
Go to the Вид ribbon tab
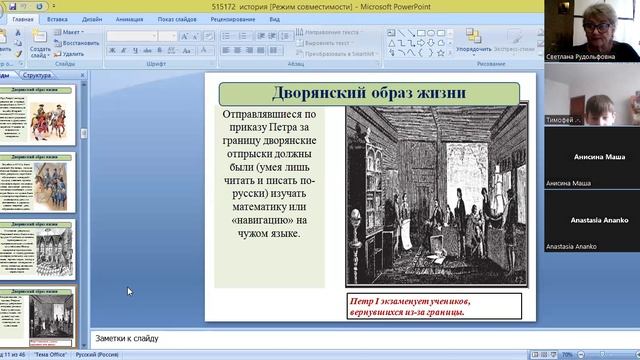(275, 19)
